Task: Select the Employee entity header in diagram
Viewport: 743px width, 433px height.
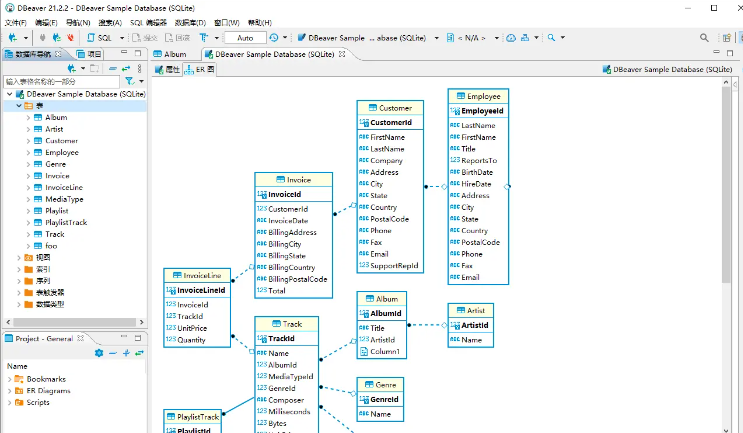Action: (478, 96)
